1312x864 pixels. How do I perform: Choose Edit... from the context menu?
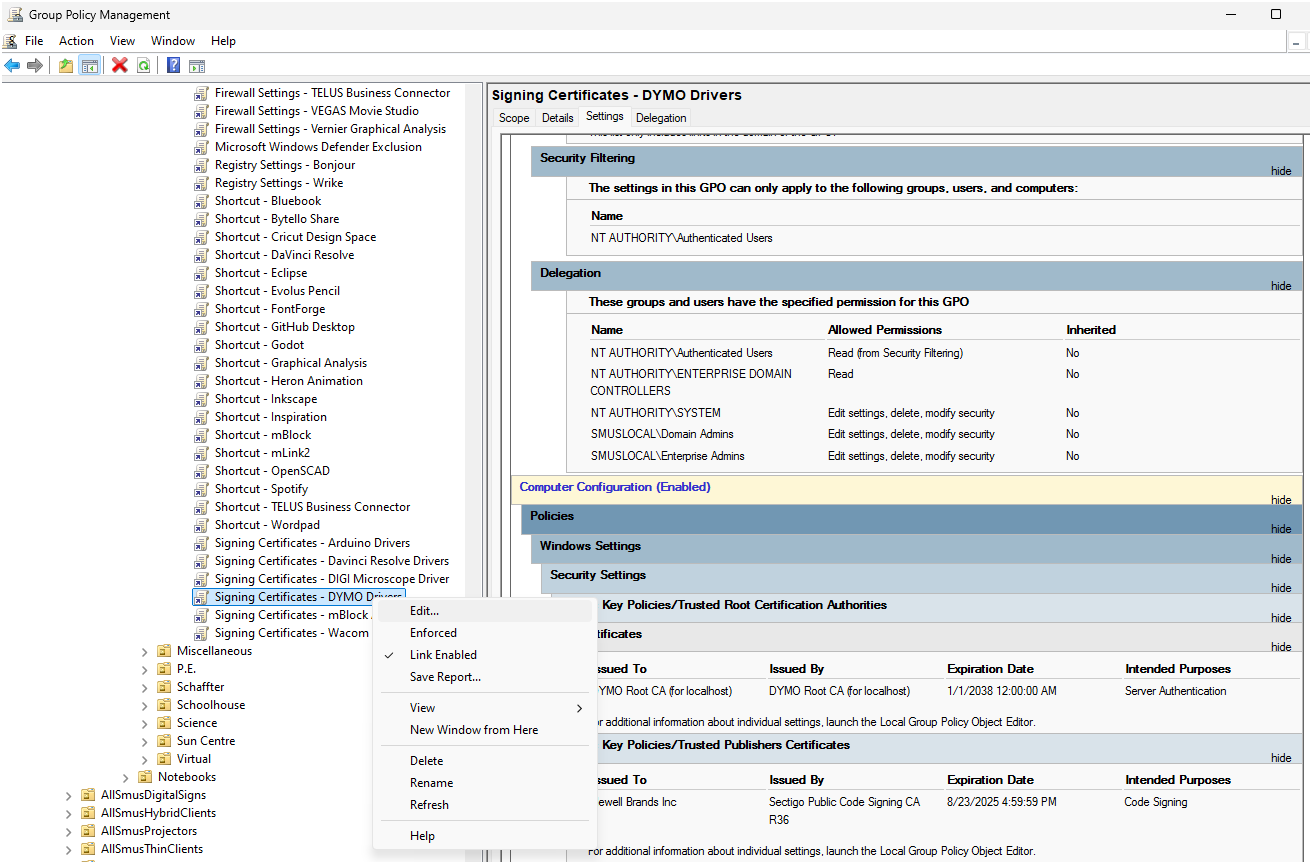424,611
